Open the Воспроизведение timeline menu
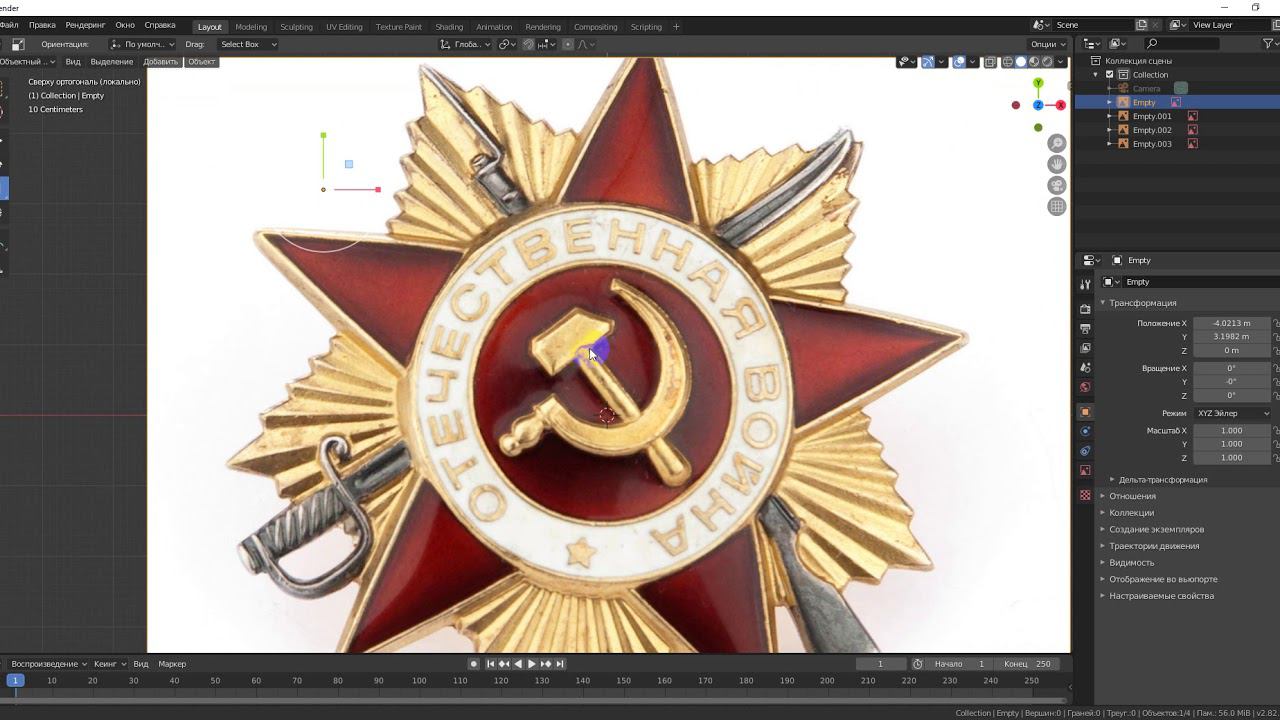Image resolution: width=1280 pixels, height=720 pixels. tap(48, 664)
